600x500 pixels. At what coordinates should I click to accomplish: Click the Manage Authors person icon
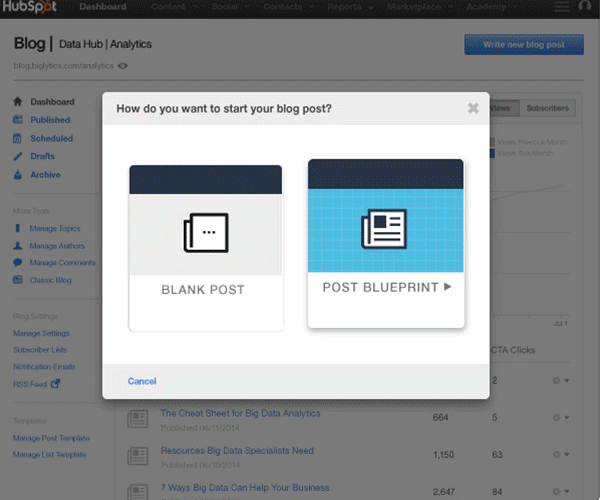click(18, 246)
